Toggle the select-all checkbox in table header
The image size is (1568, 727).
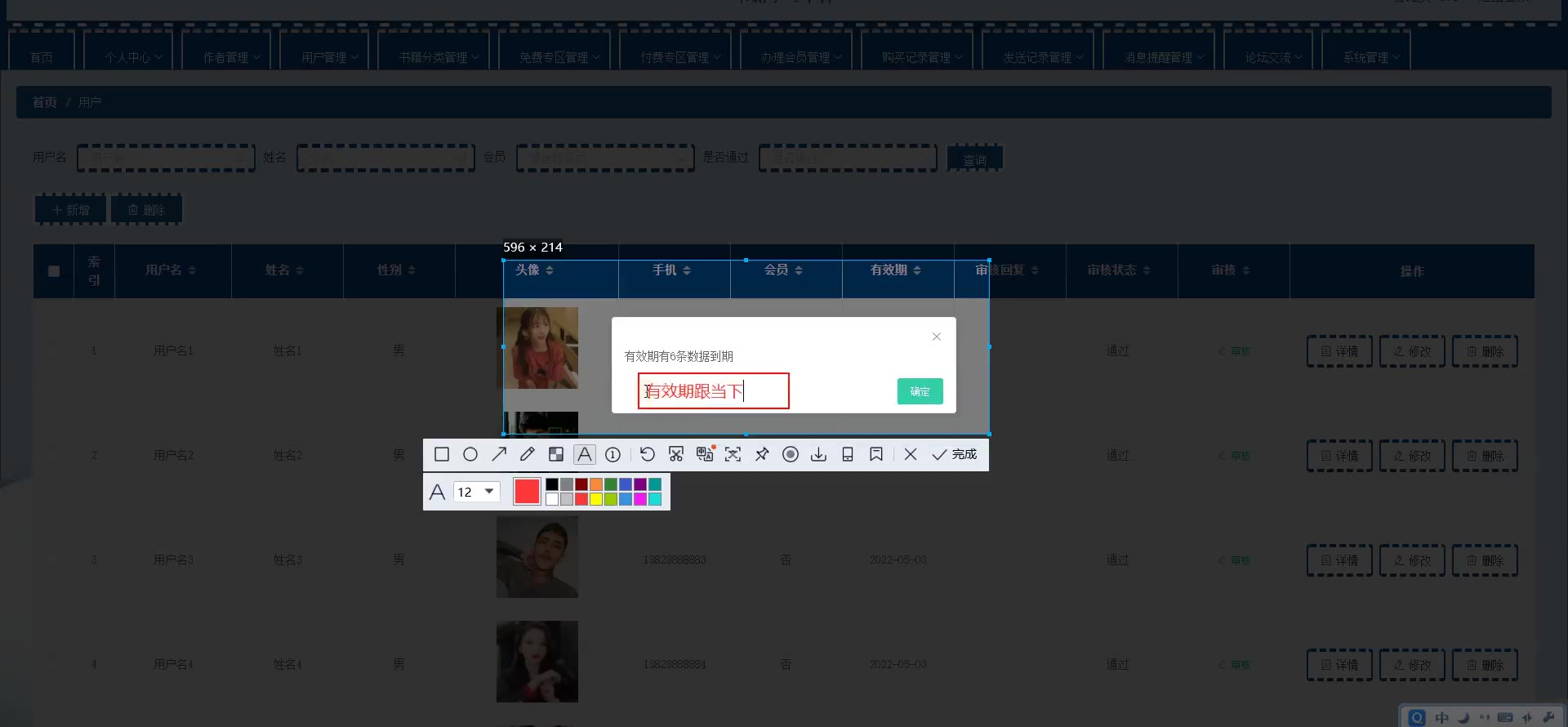pyautogui.click(x=54, y=271)
